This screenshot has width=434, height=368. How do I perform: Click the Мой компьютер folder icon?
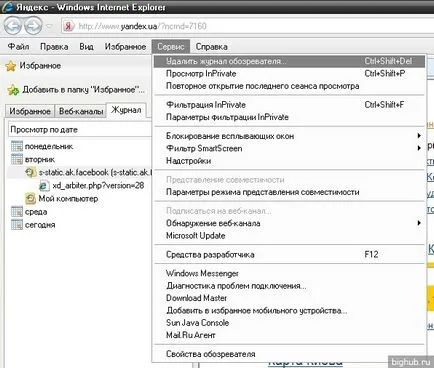pos(30,199)
